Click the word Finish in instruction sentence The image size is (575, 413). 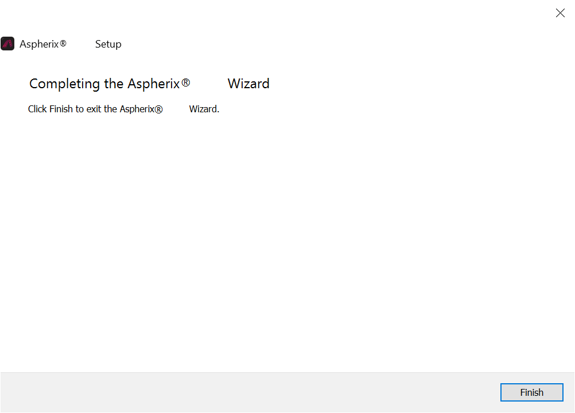(x=61, y=109)
